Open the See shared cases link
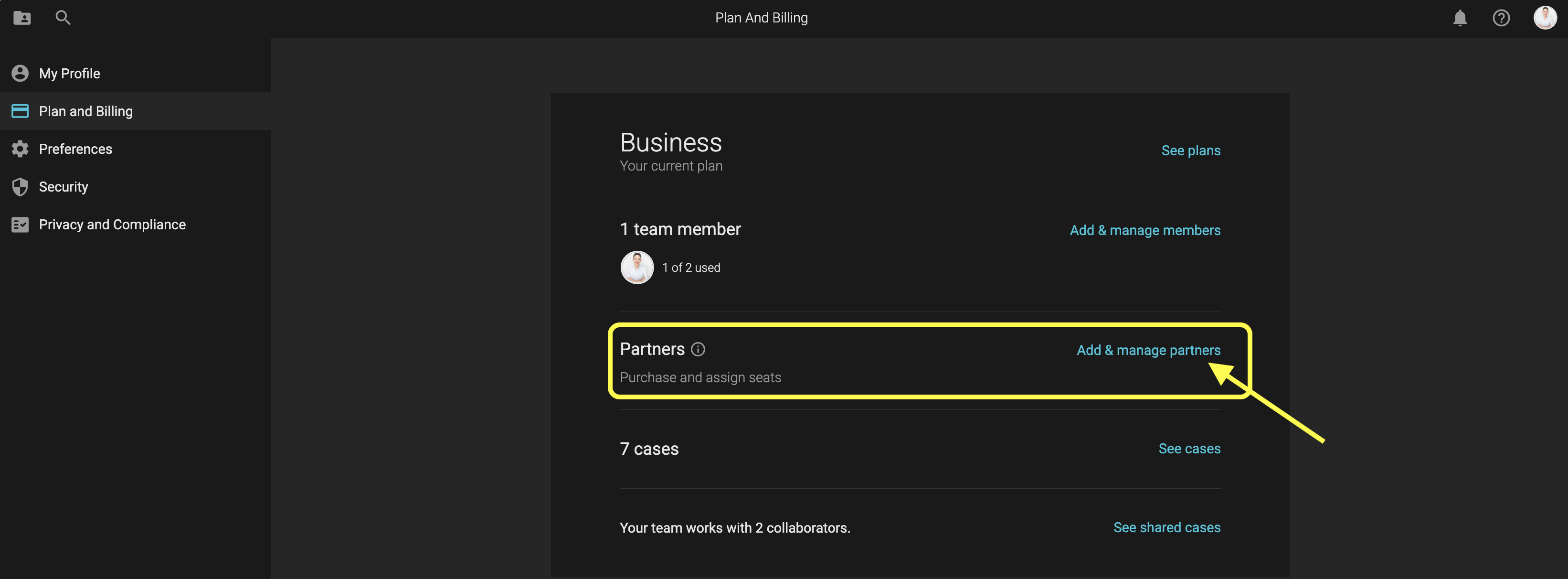Viewport: 1568px width, 579px height. pyautogui.click(x=1167, y=527)
